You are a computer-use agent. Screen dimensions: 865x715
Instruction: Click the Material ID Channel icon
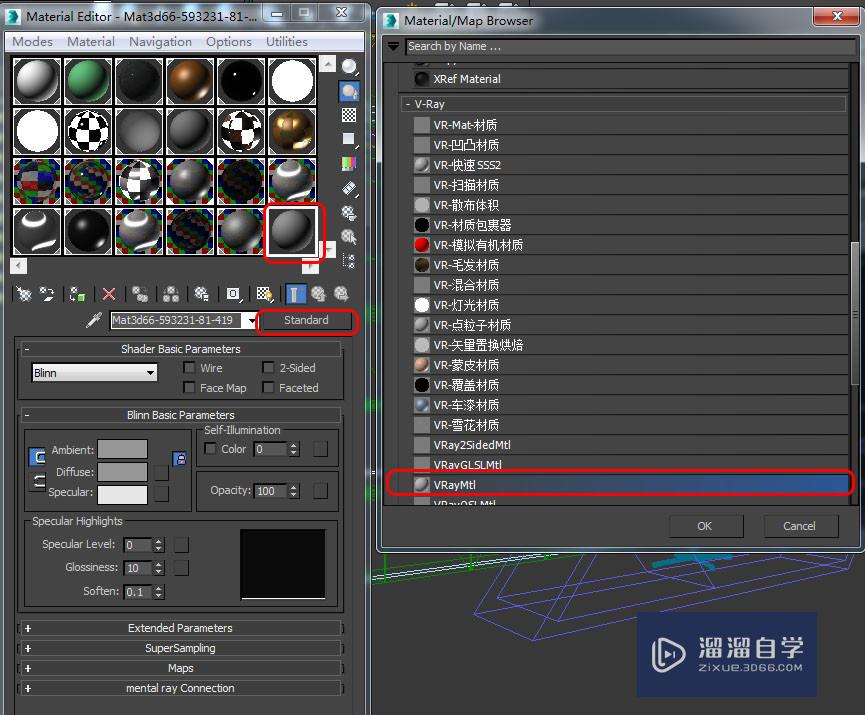233,294
